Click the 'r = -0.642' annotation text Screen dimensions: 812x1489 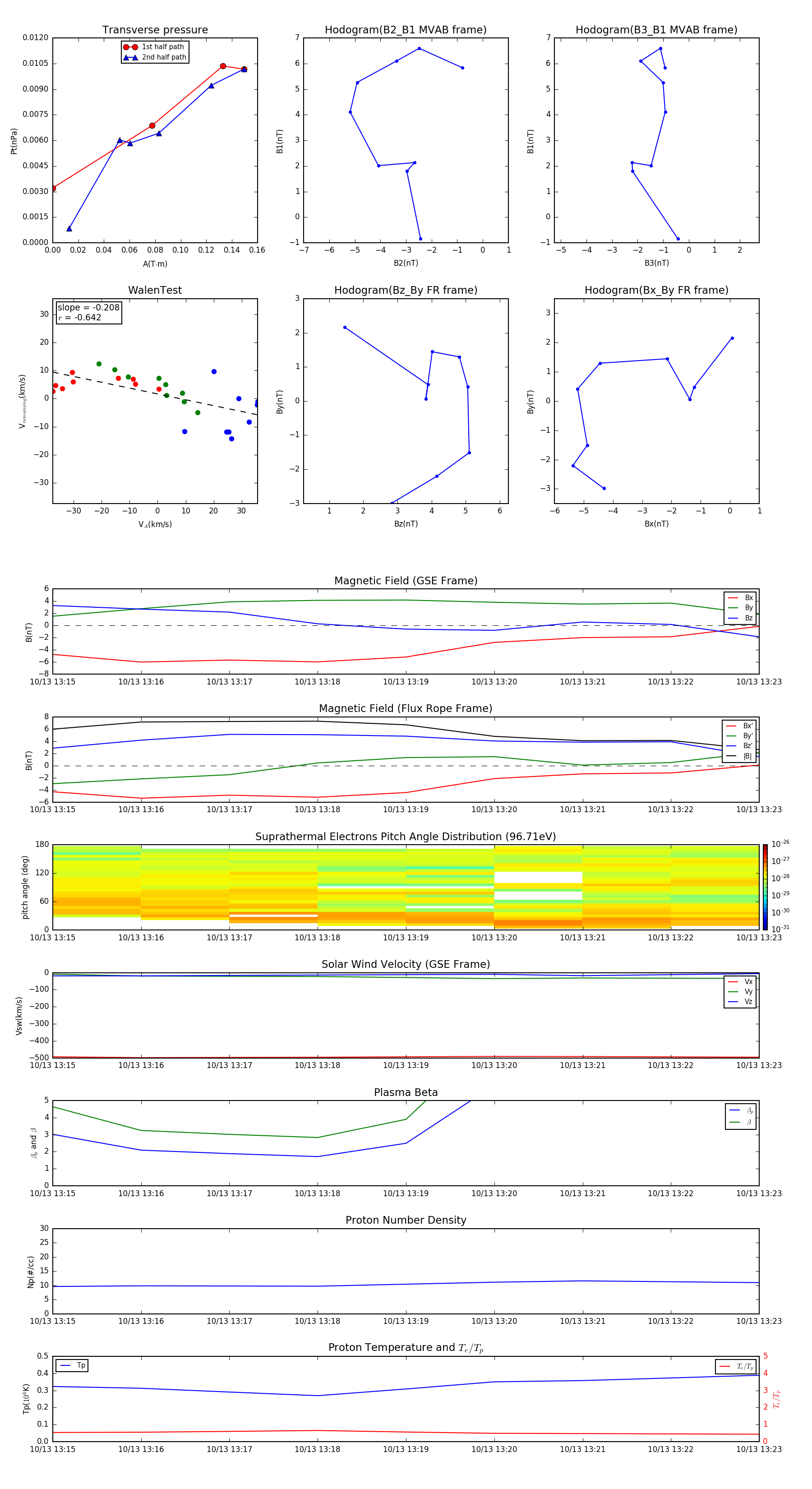pos(80,317)
